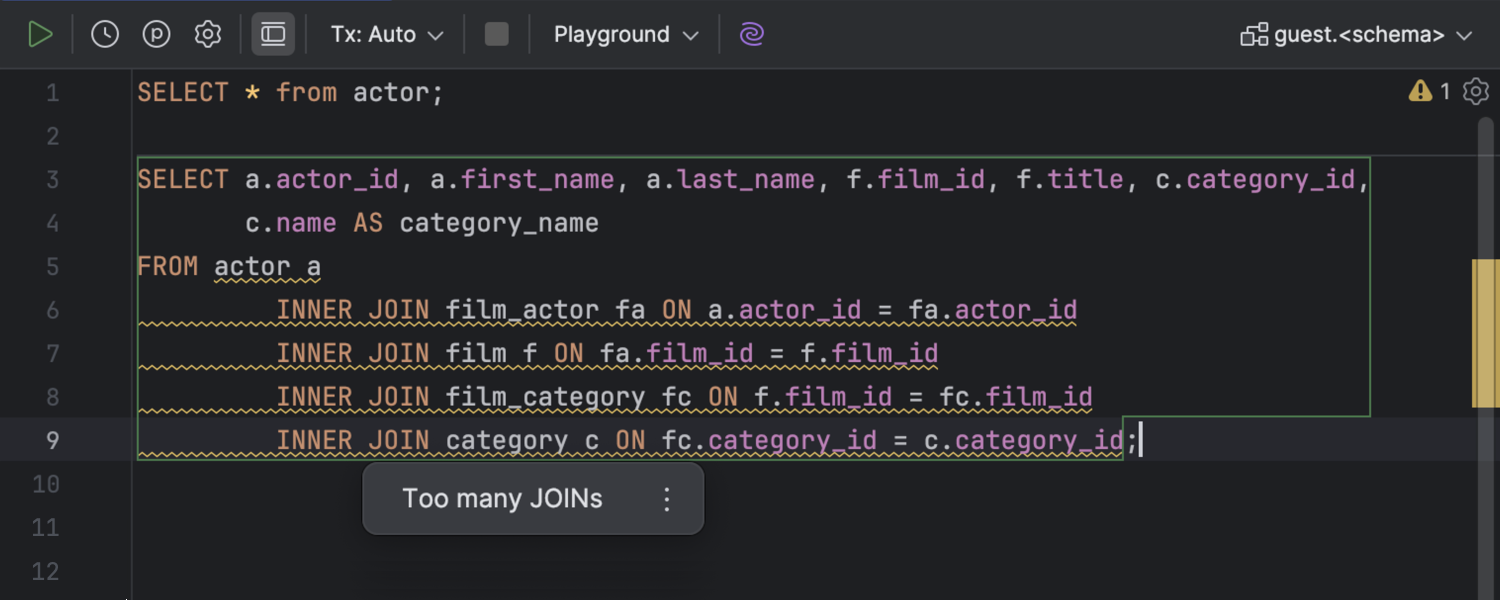Click the stop query square icon

496,33
